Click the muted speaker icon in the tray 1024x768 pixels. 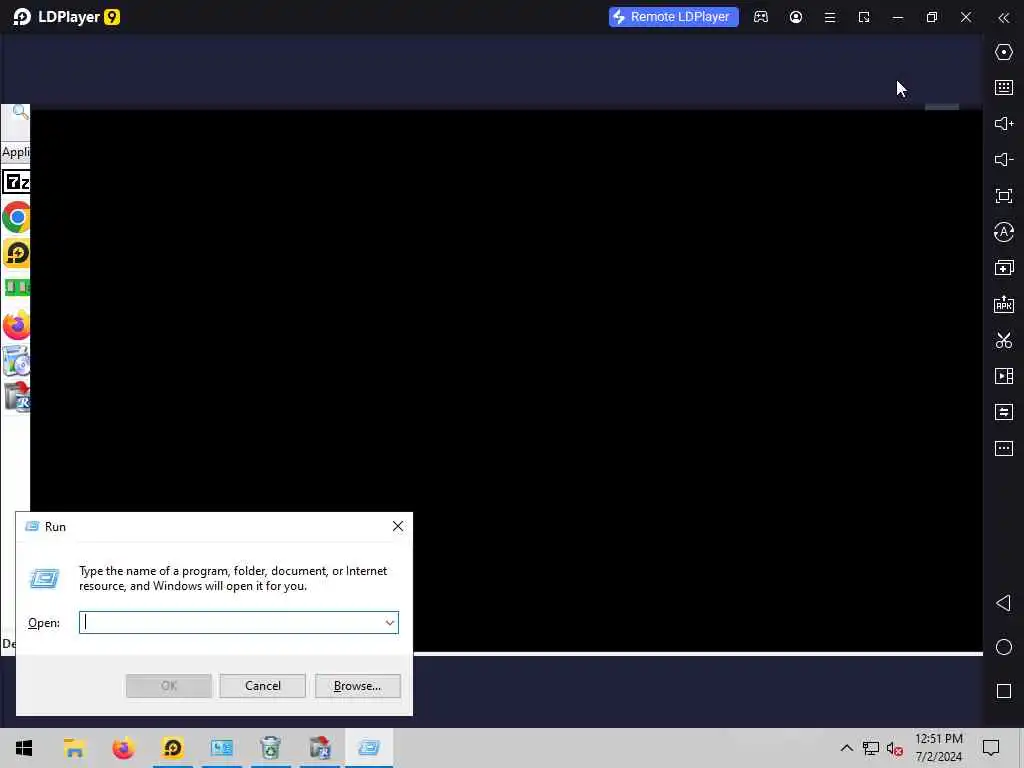coord(895,748)
